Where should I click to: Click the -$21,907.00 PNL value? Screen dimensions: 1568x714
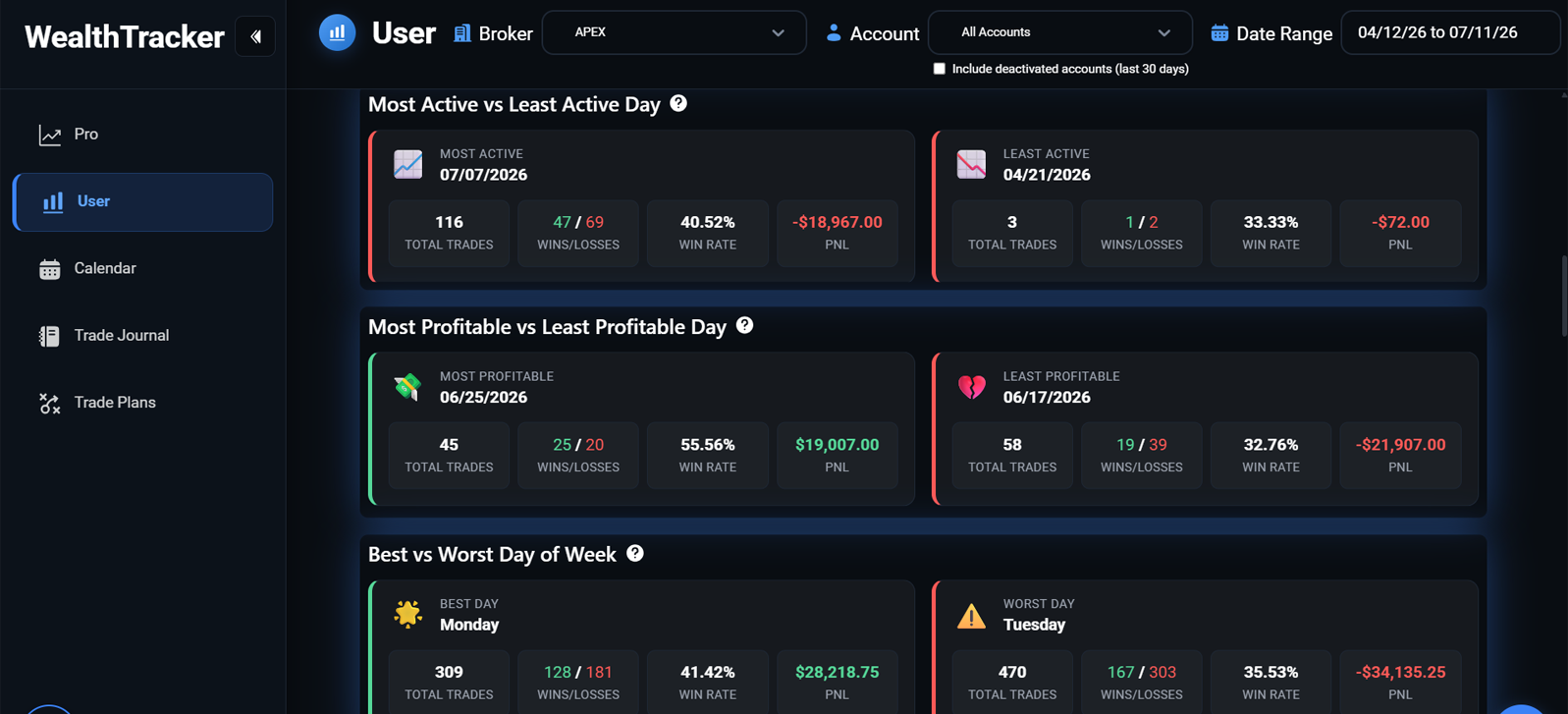coord(1400,445)
